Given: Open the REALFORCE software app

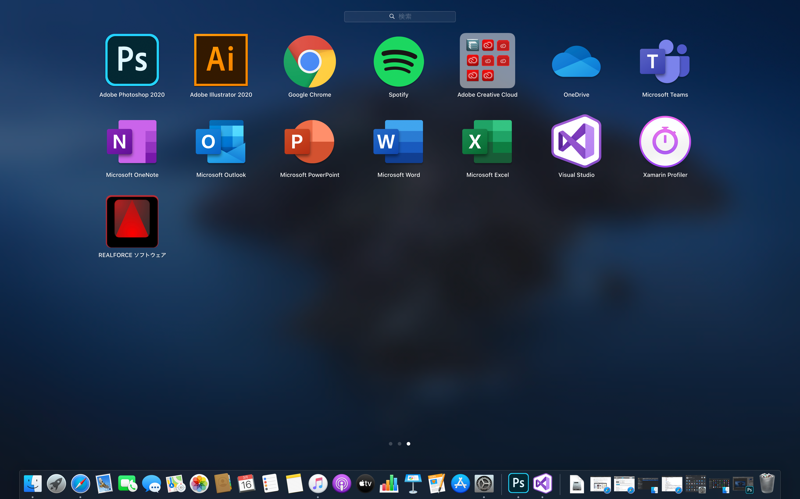Looking at the screenshot, I should point(132,221).
